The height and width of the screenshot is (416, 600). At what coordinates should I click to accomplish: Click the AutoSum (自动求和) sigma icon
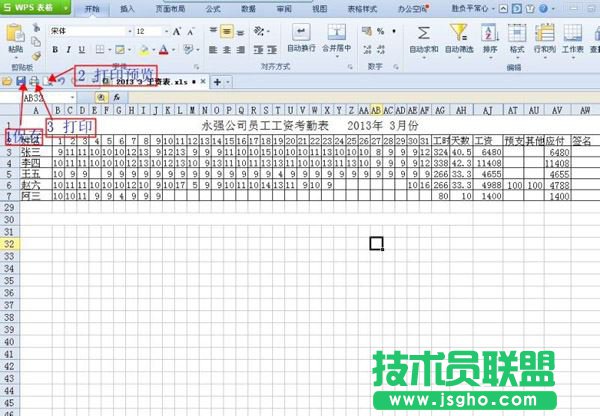424,33
